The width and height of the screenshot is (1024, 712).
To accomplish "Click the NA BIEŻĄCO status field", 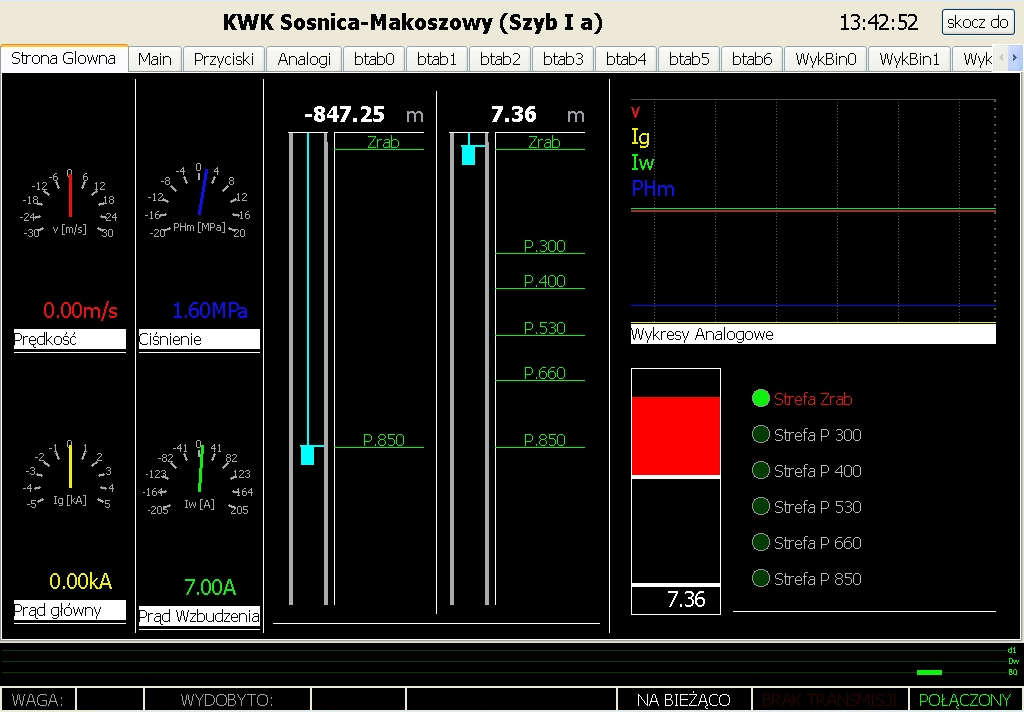I will (683, 700).
